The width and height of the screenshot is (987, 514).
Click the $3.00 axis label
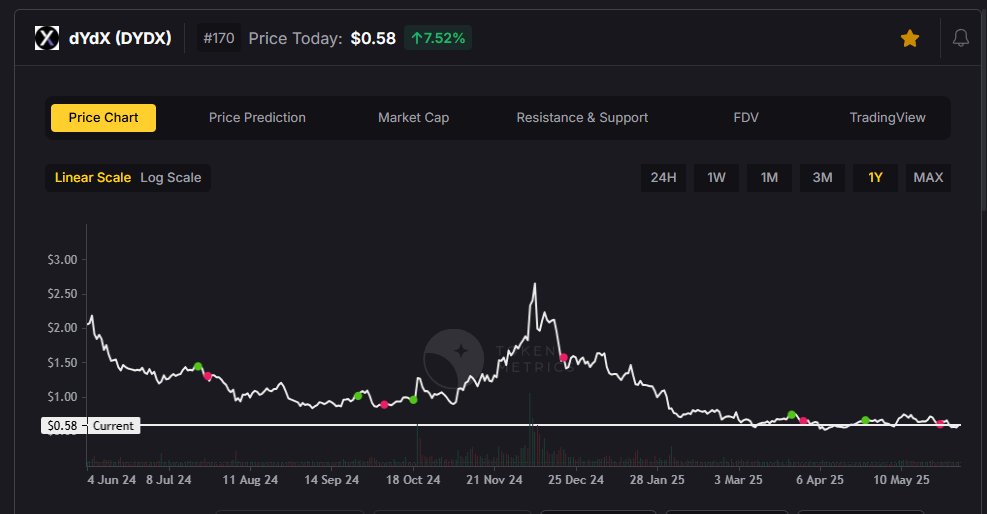62,260
